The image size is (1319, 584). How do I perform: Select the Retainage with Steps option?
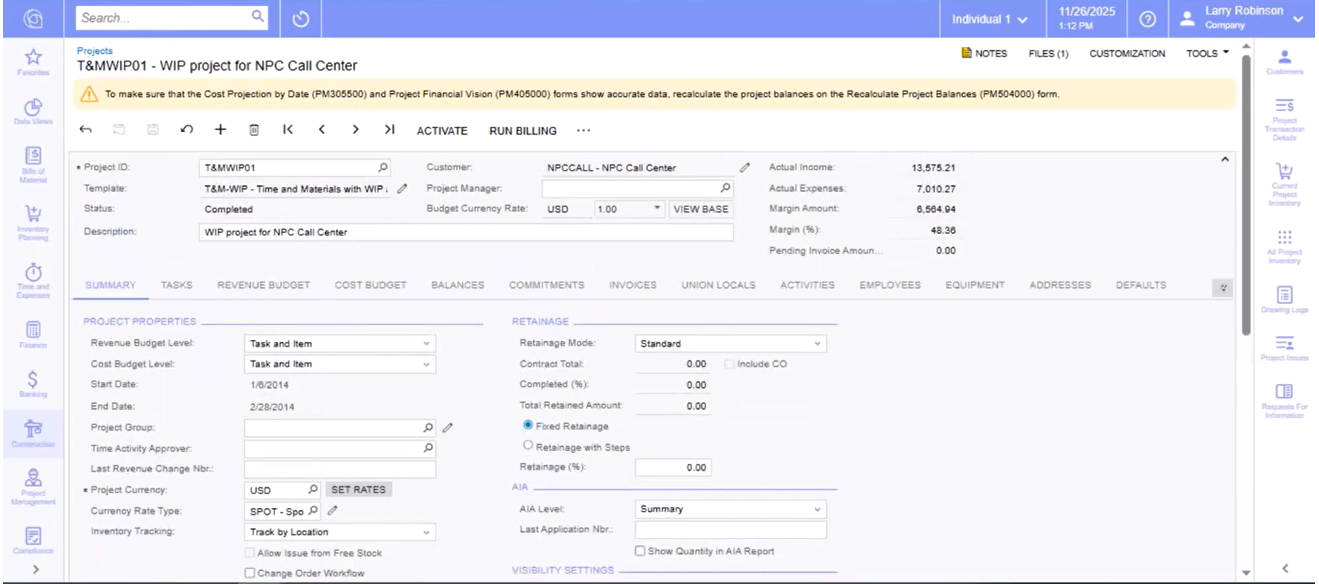[x=529, y=447]
